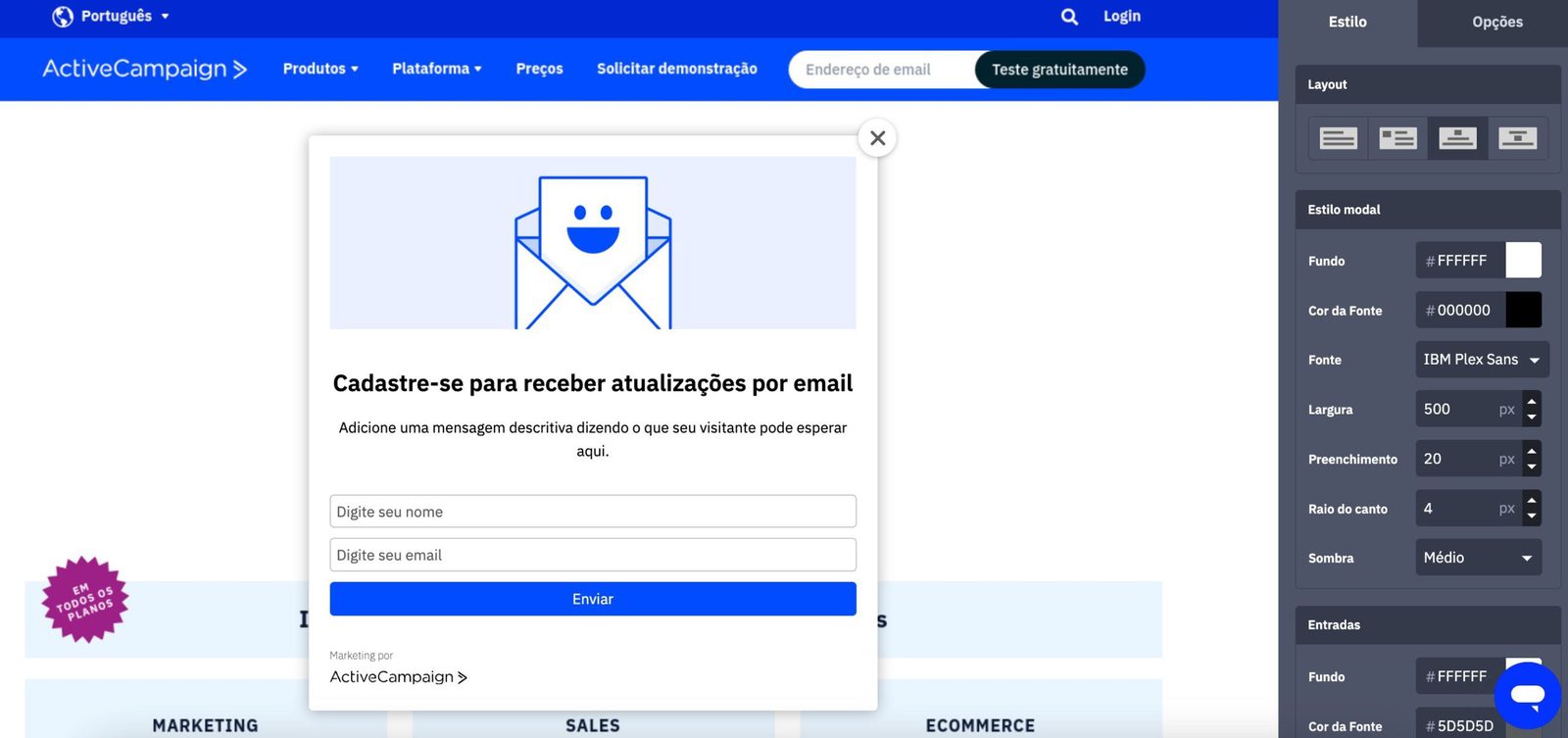
Task: Click the search magnifier icon
Action: coord(1069,17)
